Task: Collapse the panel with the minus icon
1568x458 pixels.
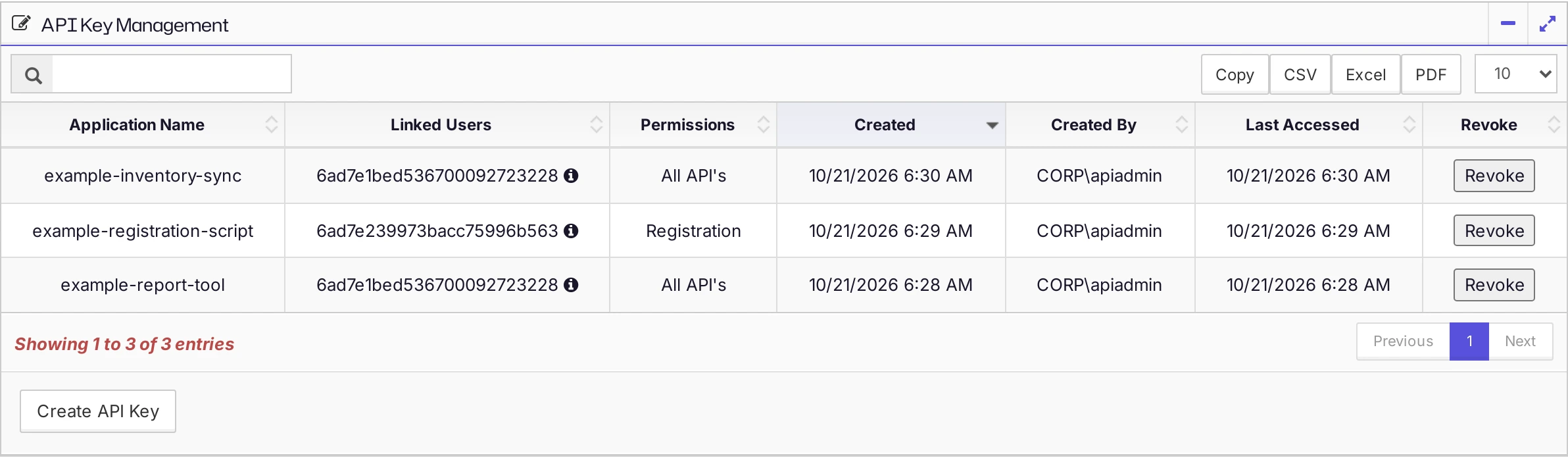Action: coord(1508,24)
